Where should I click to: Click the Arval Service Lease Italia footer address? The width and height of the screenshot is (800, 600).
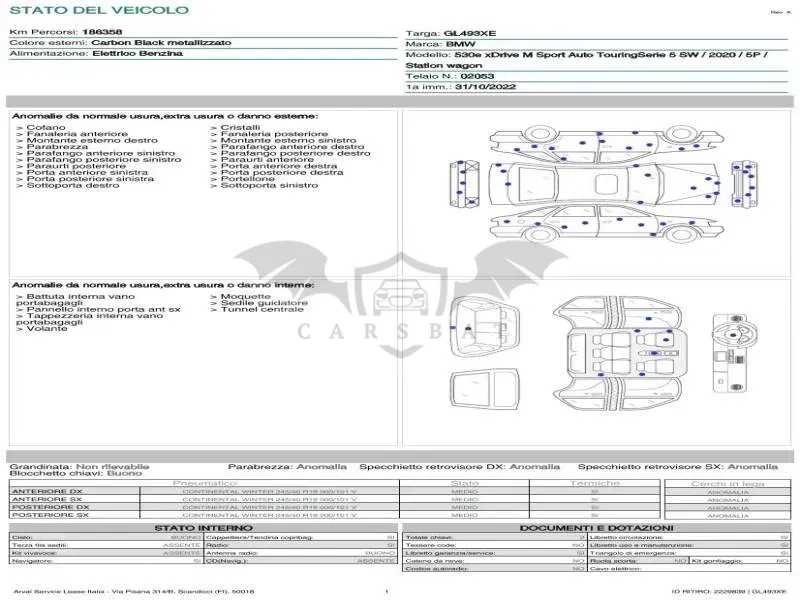(134, 592)
